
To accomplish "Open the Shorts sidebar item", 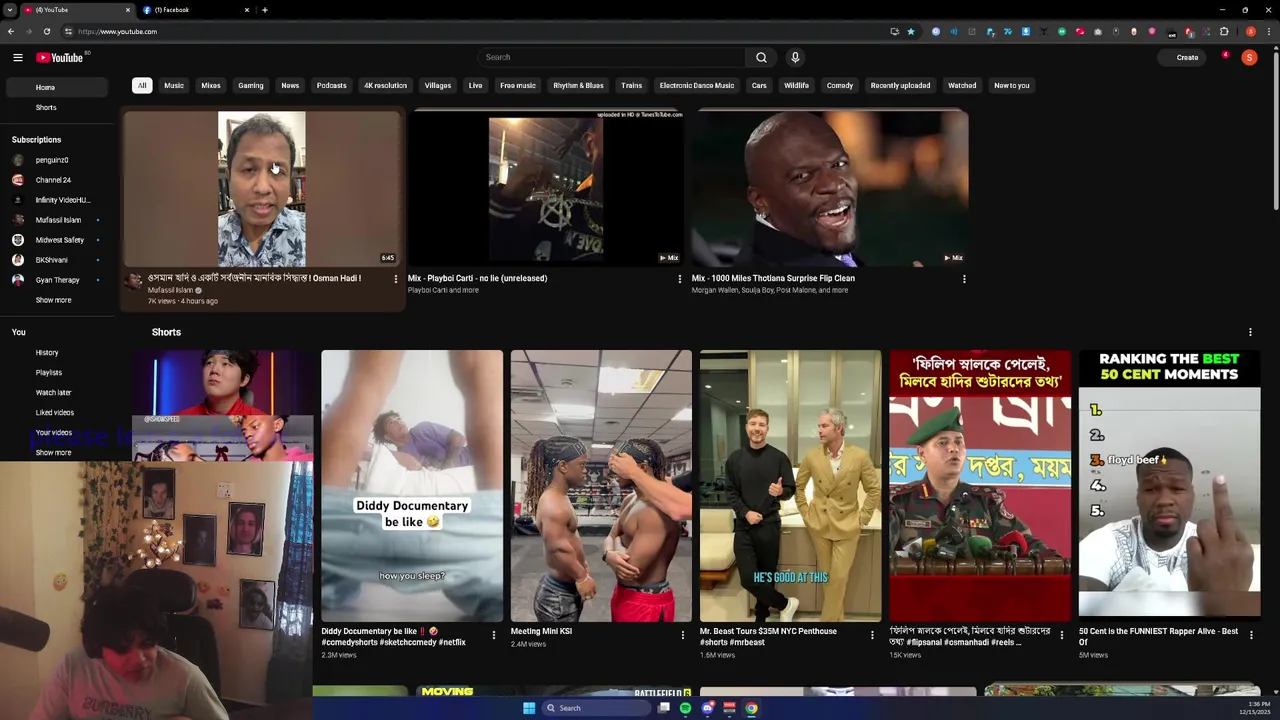I will (x=46, y=107).
